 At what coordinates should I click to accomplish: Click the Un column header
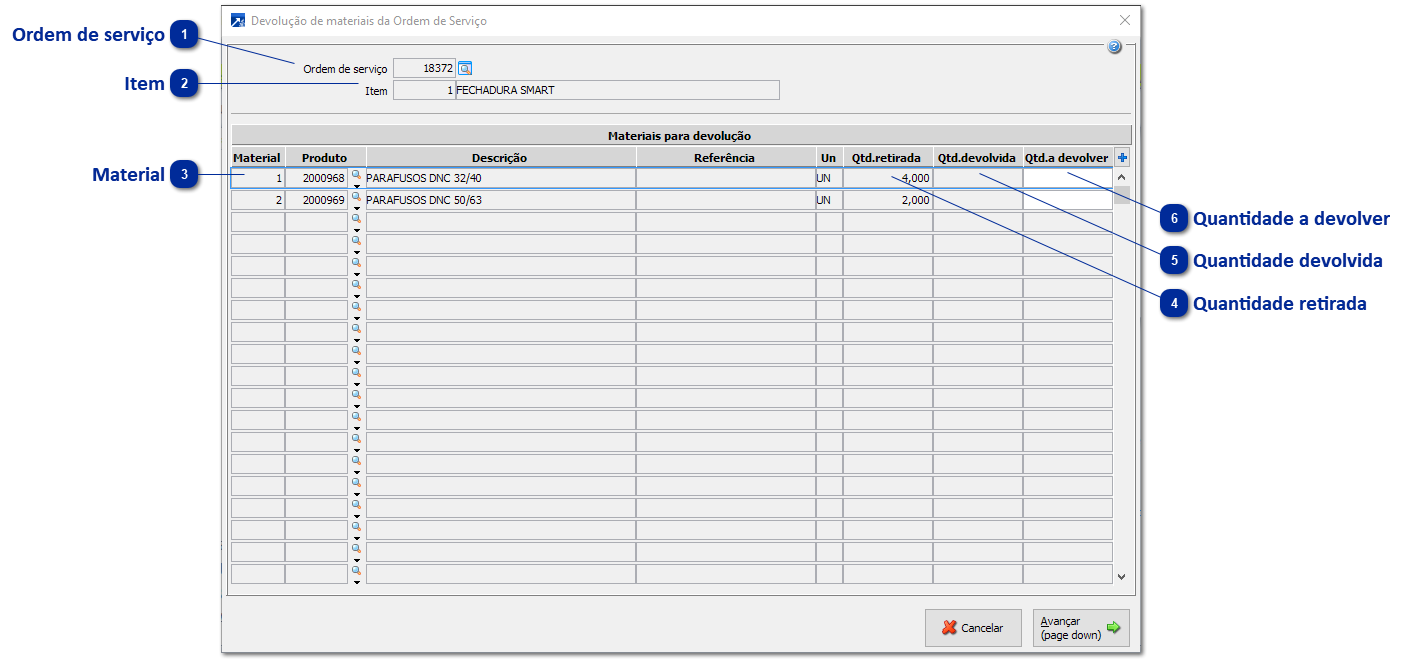[828, 158]
